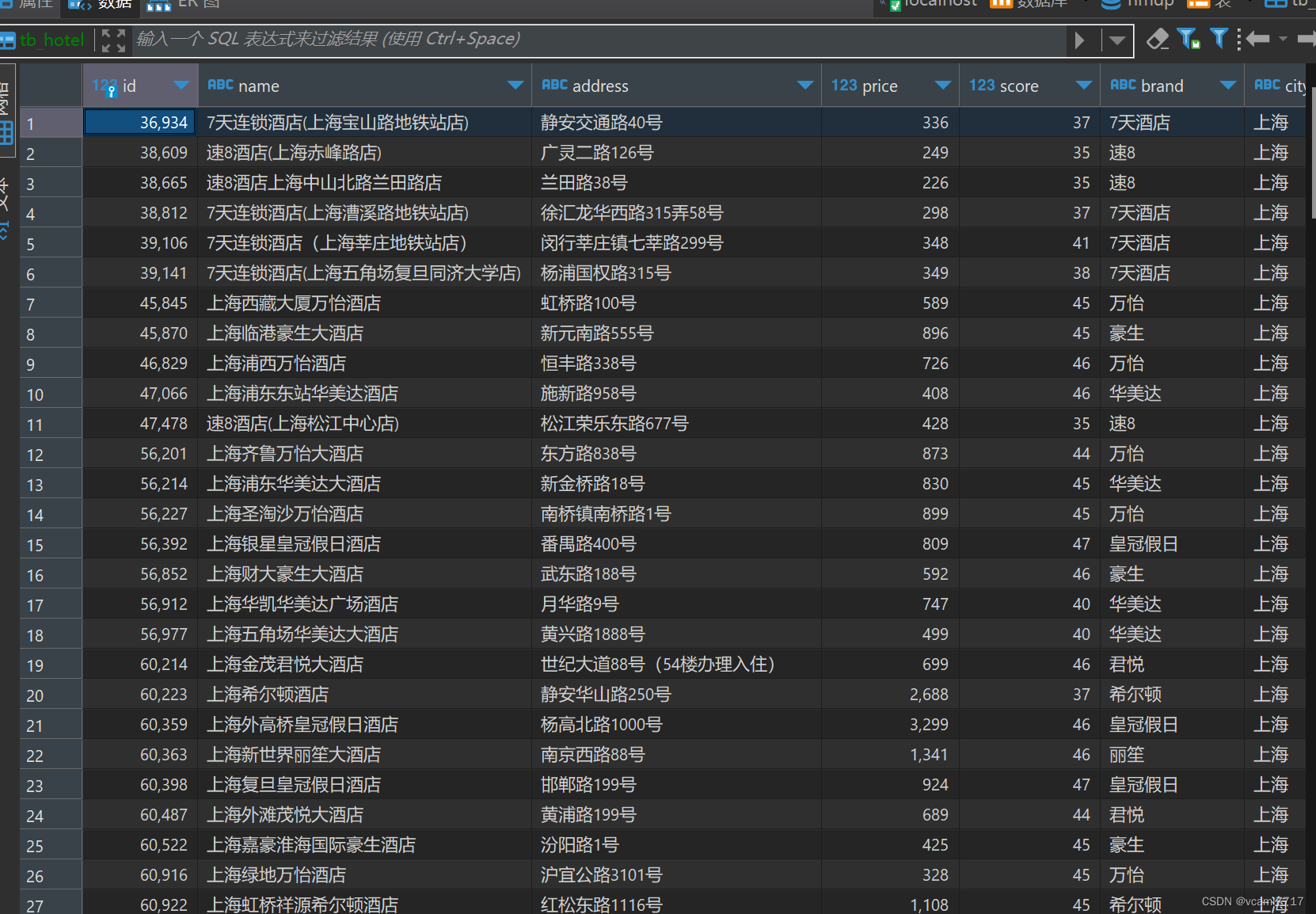This screenshot has width=1316, height=914.
Task: Click the save filter settings funnel icon
Action: coord(1188,39)
